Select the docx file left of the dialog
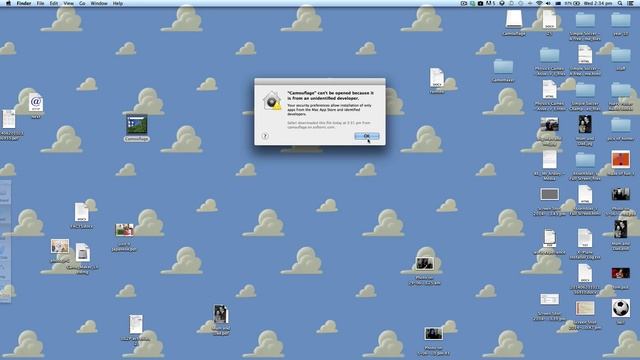The image size is (640, 360). tap(437, 78)
